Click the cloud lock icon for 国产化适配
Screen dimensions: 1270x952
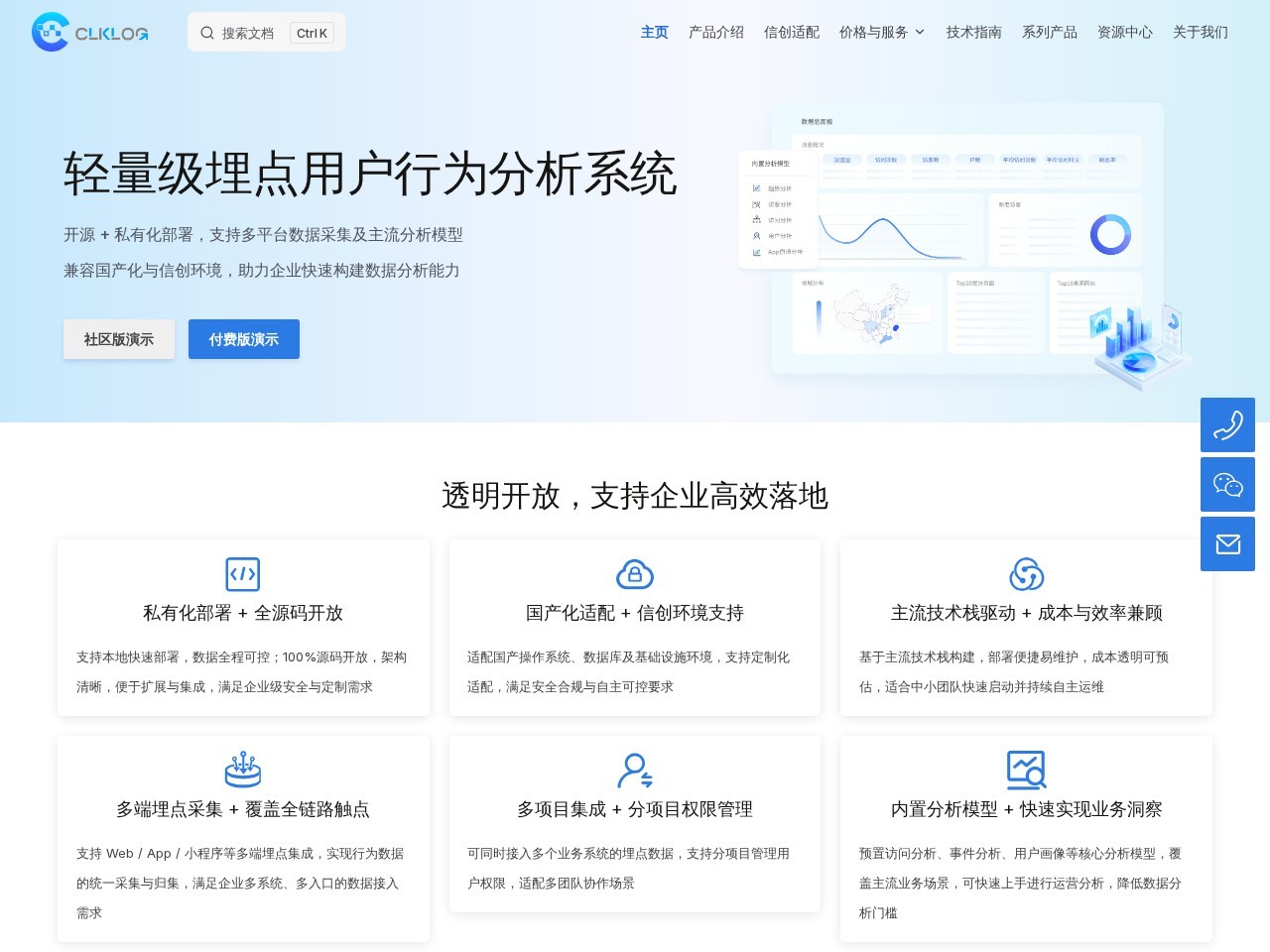pos(635,574)
